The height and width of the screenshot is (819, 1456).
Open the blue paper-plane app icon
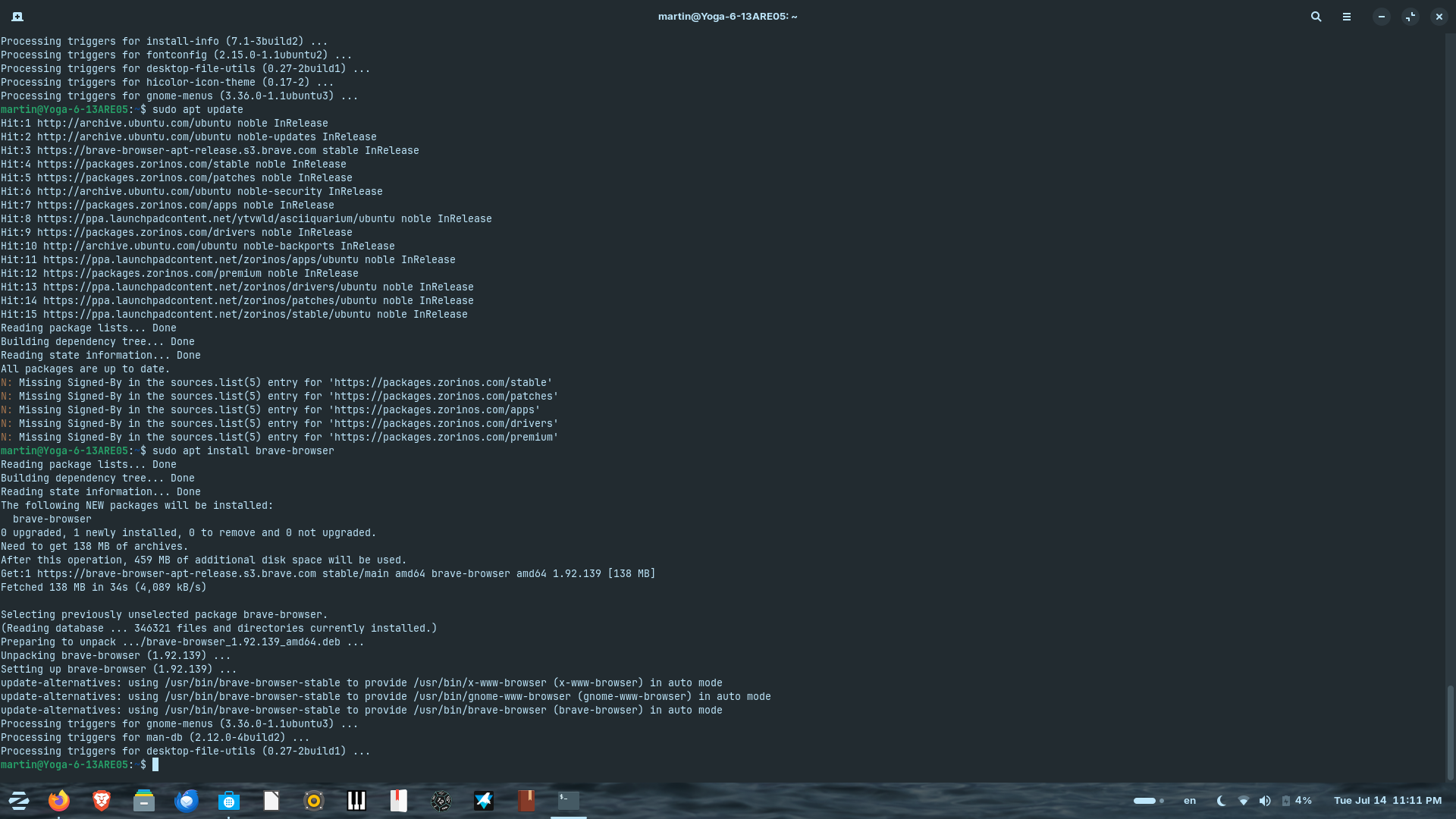click(x=484, y=800)
